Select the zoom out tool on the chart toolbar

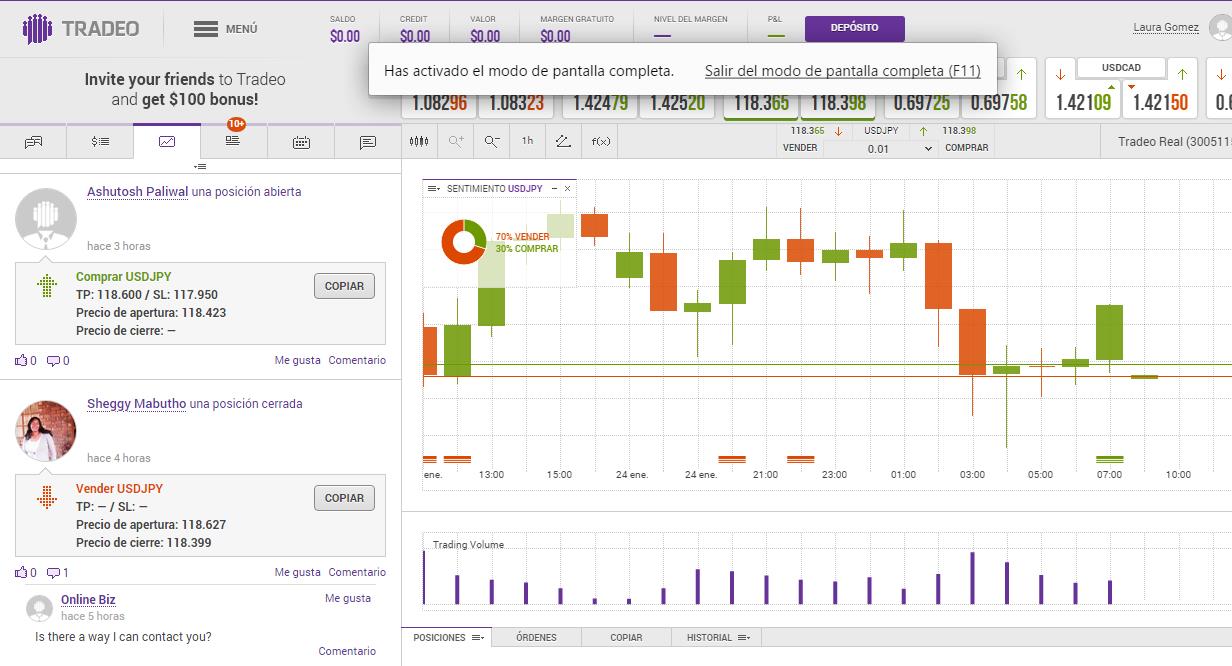tap(489, 141)
